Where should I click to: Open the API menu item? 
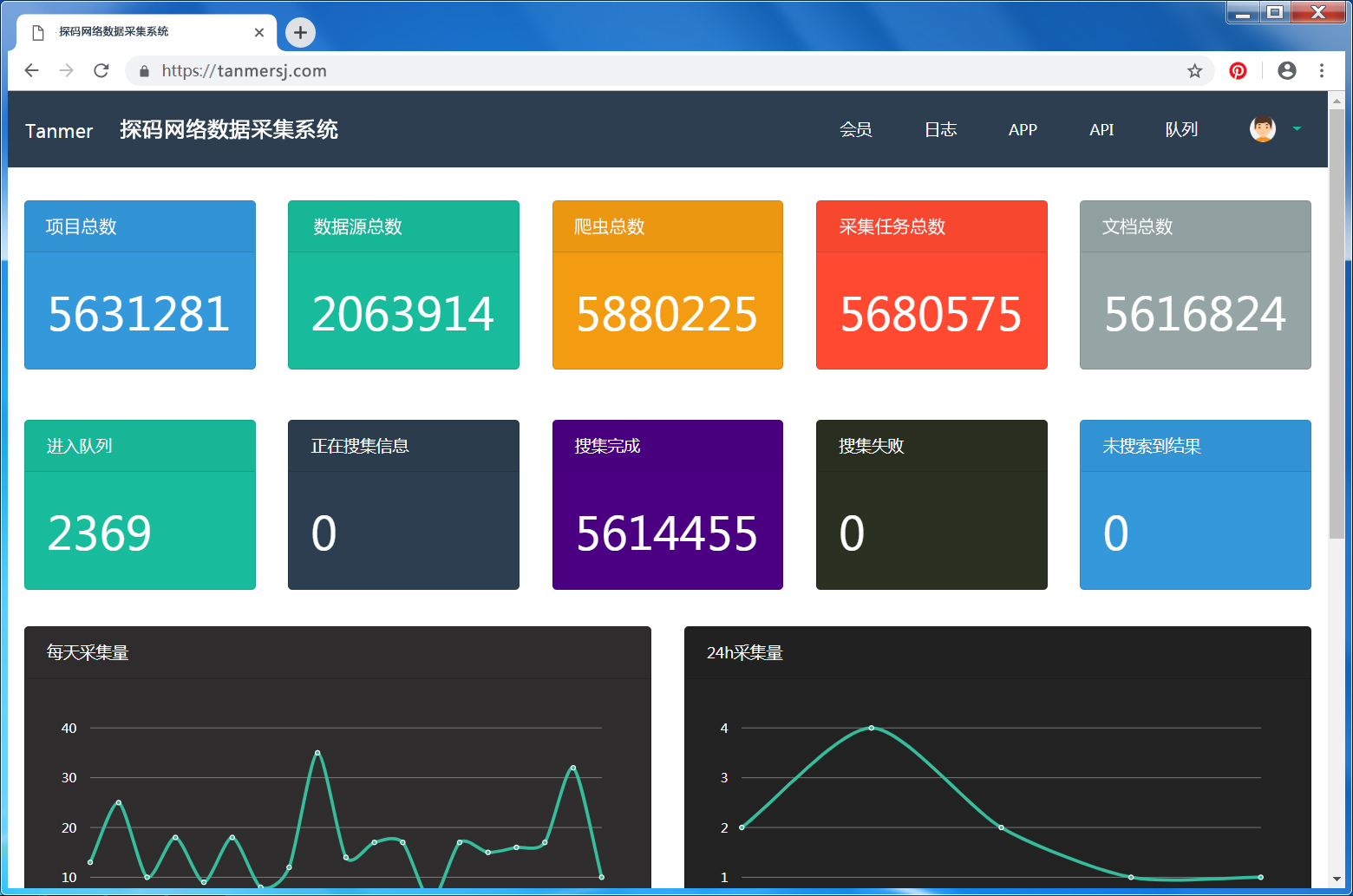click(1101, 129)
